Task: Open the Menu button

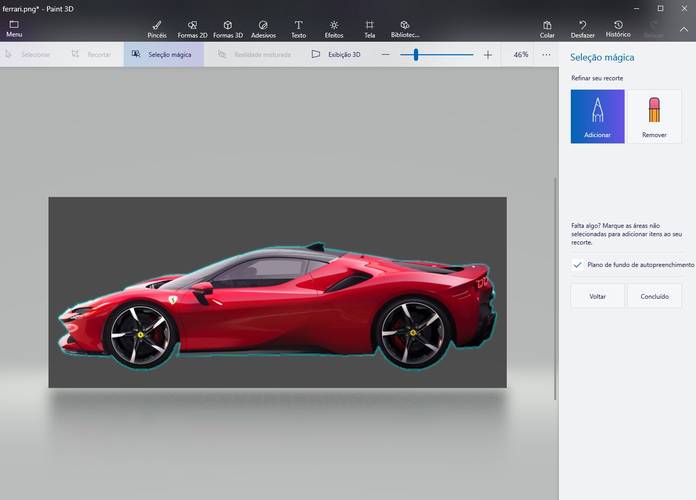Action: [x=14, y=29]
